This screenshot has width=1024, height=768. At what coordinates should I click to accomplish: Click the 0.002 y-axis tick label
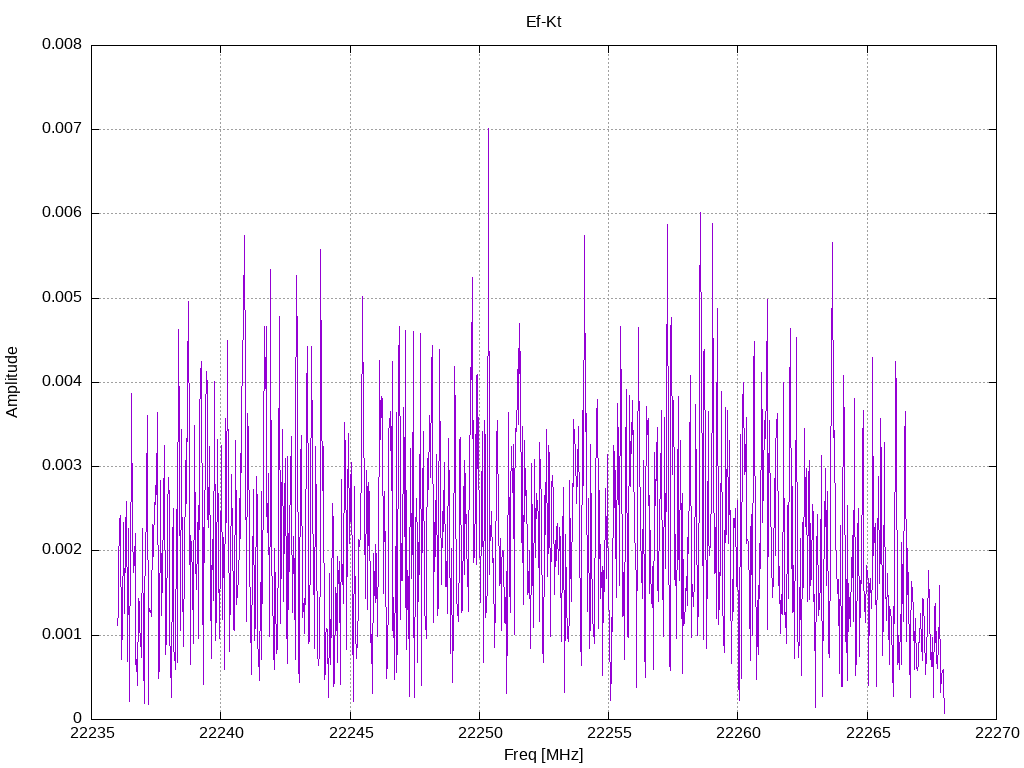click(x=61, y=550)
